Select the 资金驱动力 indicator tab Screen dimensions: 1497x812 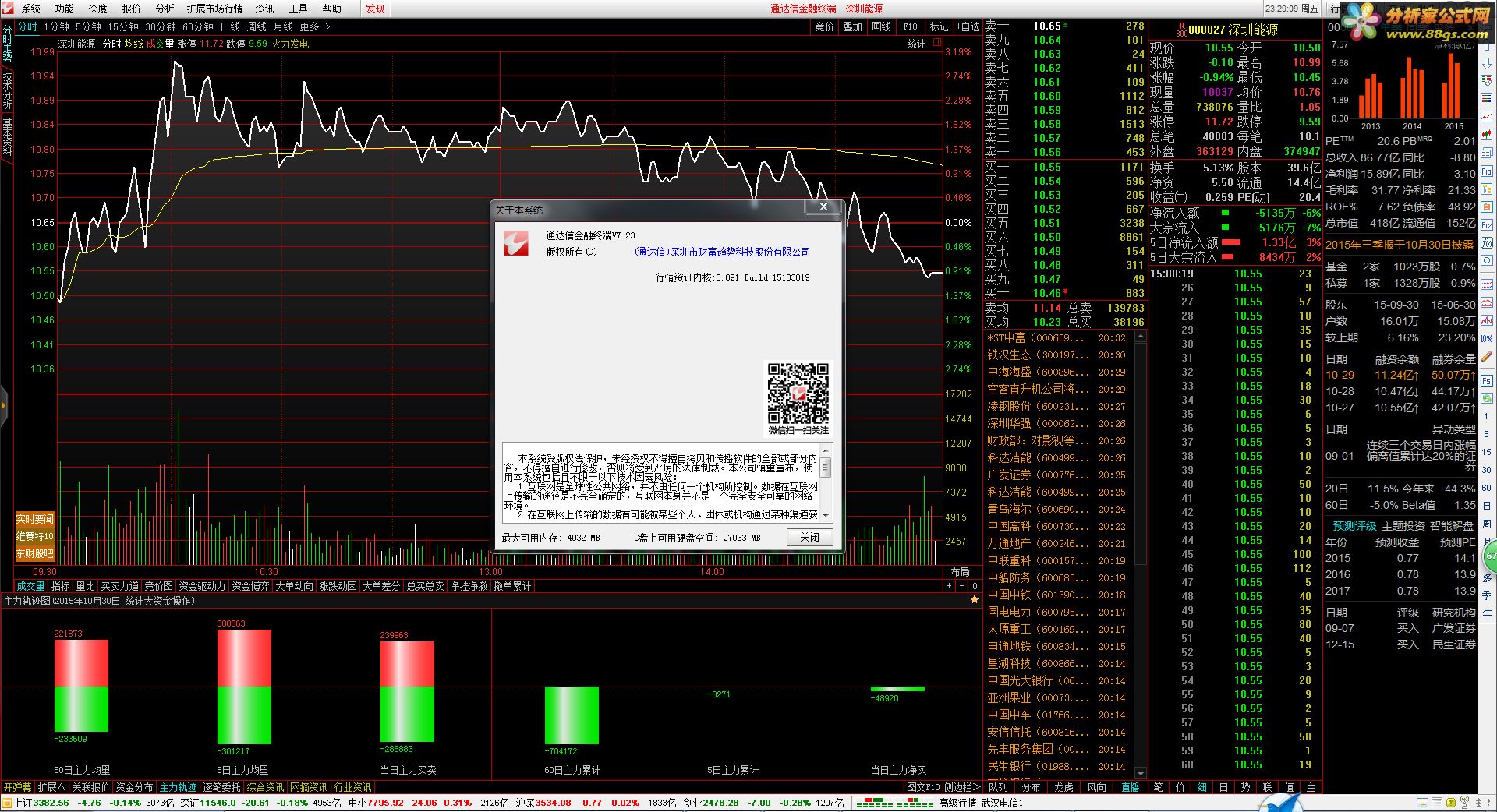[x=202, y=586]
